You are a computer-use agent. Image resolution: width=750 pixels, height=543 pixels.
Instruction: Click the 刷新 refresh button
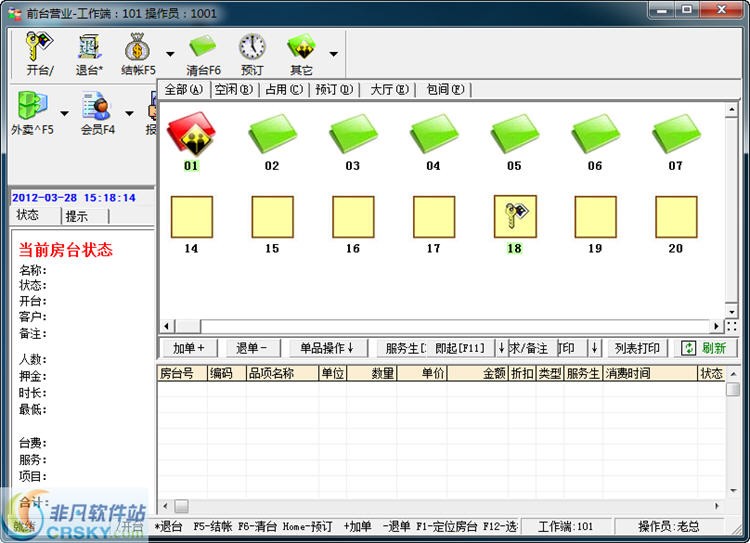tap(704, 348)
